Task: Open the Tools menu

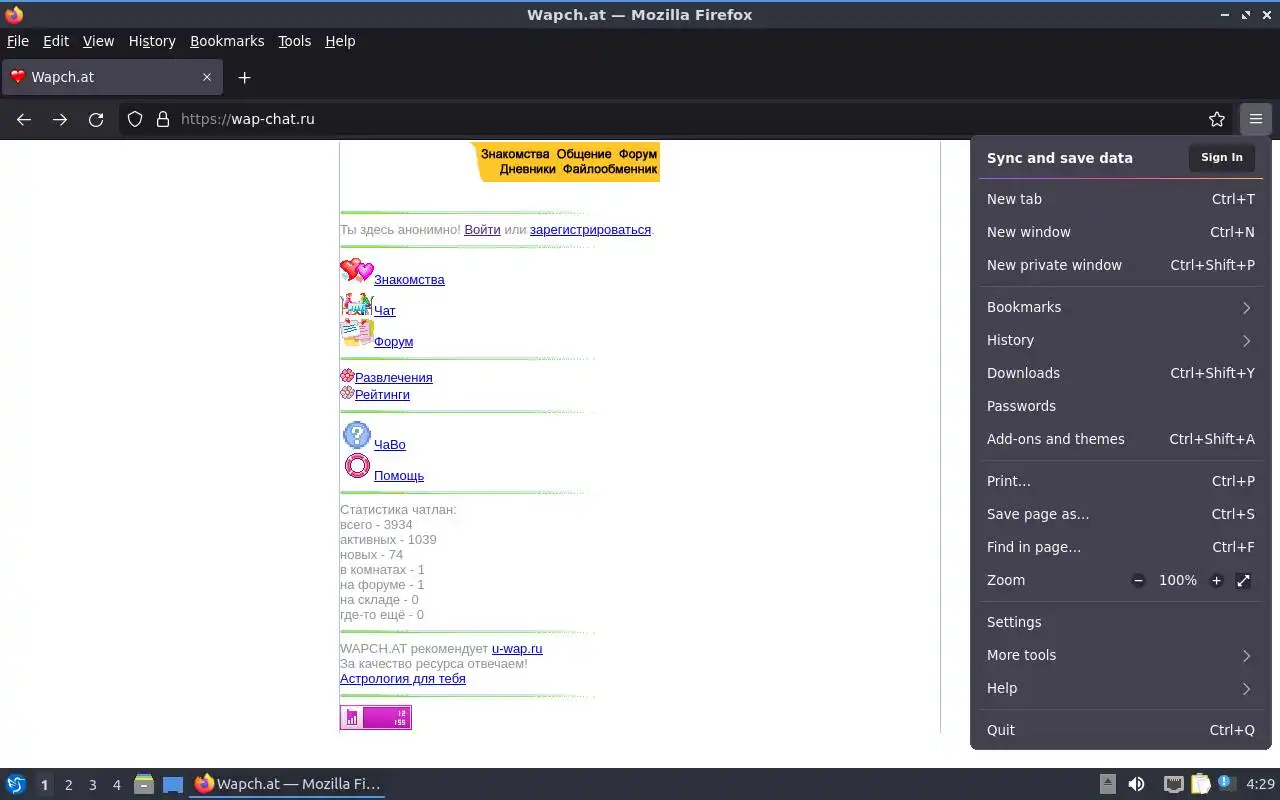Action: [x=295, y=41]
